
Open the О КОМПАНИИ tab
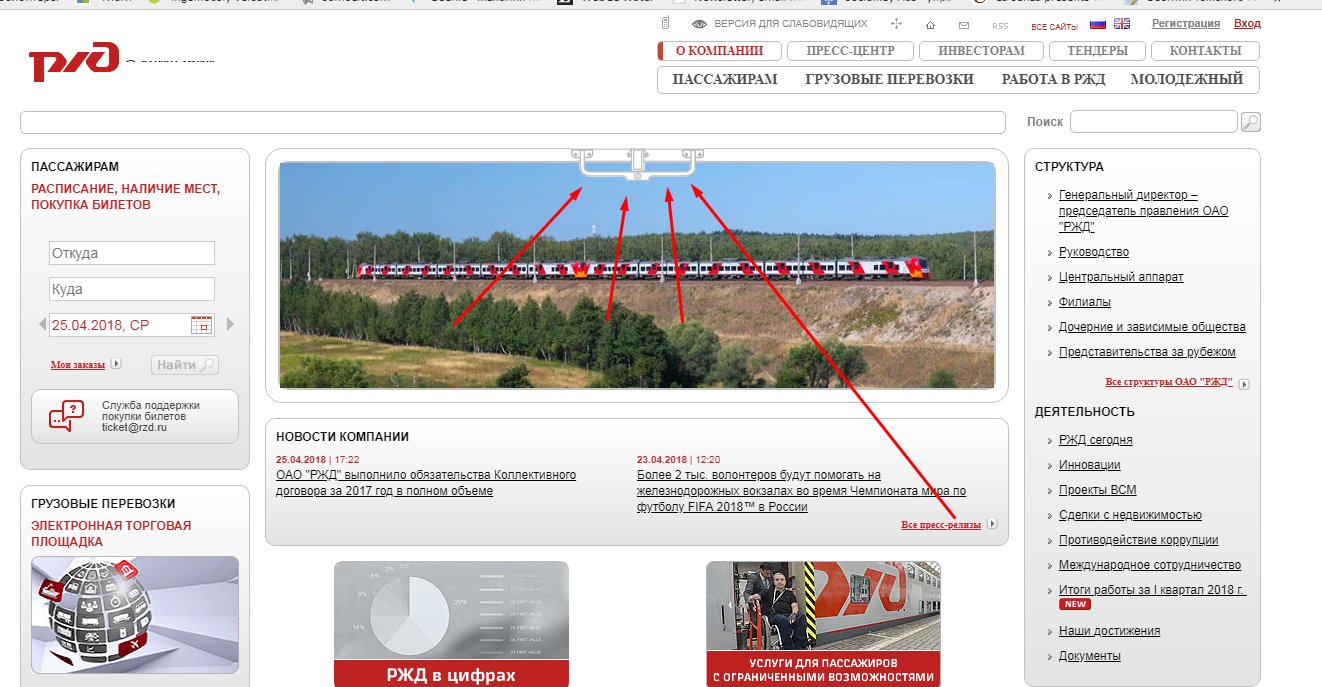(x=719, y=51)
